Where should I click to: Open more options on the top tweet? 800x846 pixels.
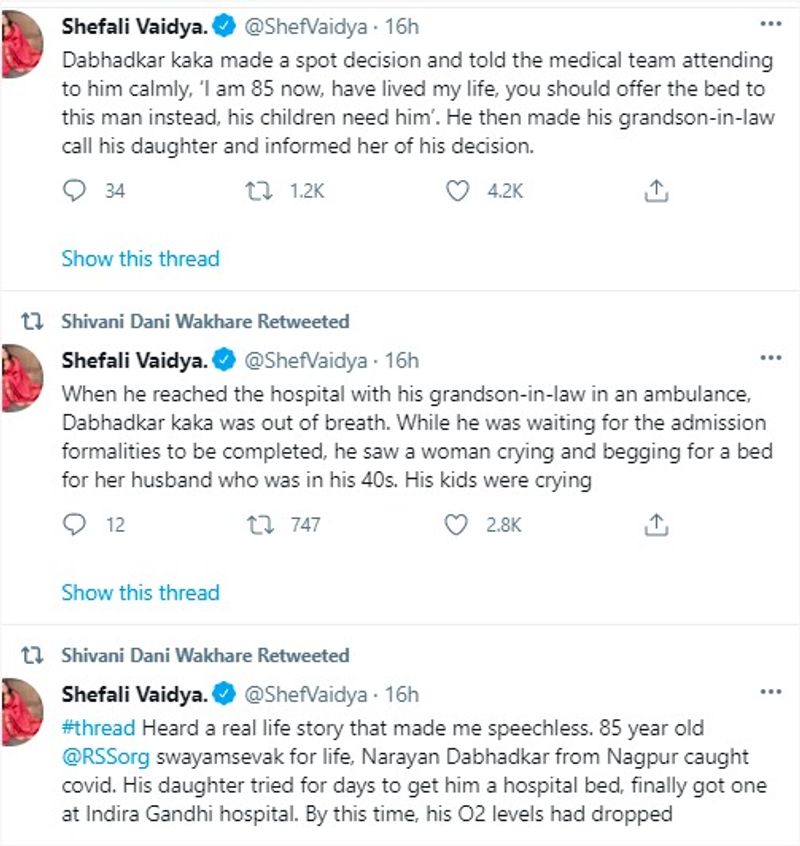[x=770, y=24]
